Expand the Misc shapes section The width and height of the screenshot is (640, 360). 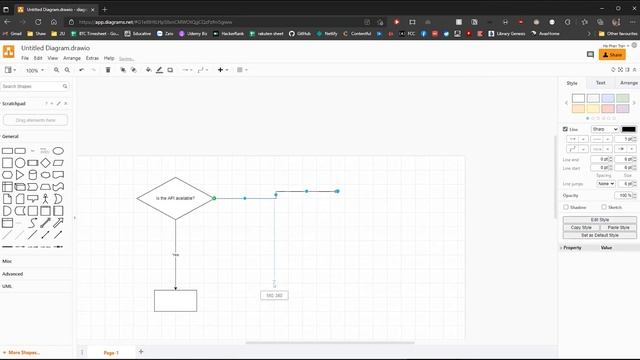click(7, 261)
